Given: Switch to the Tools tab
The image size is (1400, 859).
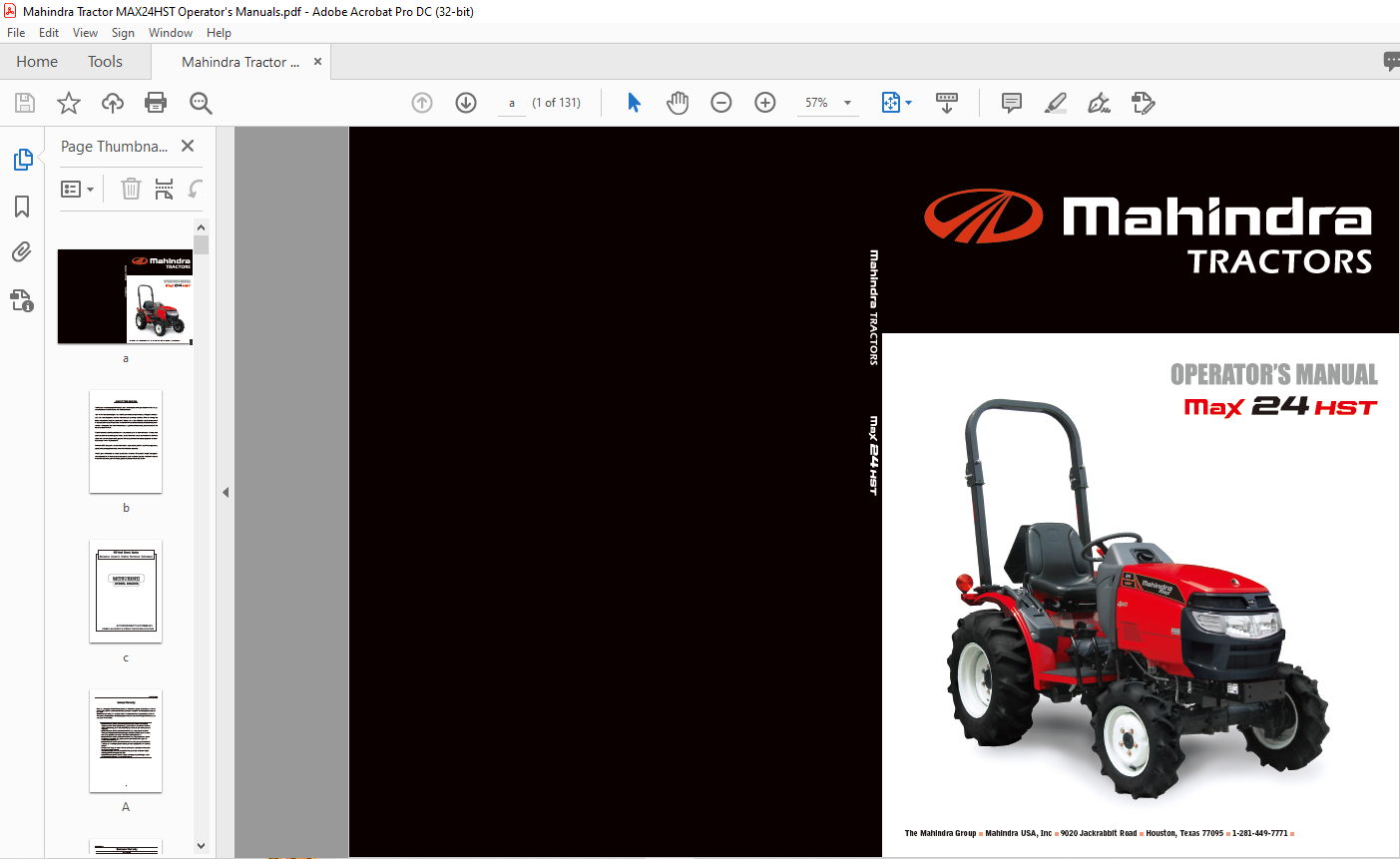Looking at the screenshot, I should coord(105,62).
